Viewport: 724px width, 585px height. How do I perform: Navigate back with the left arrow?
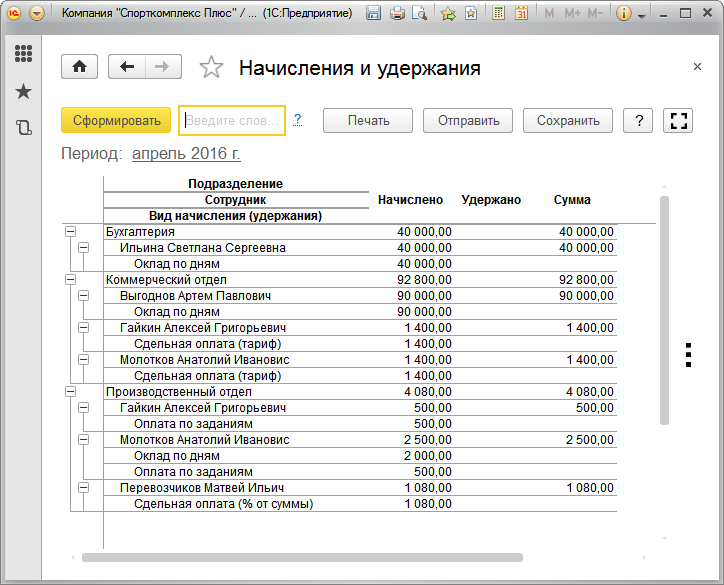[x=127, y=67]
